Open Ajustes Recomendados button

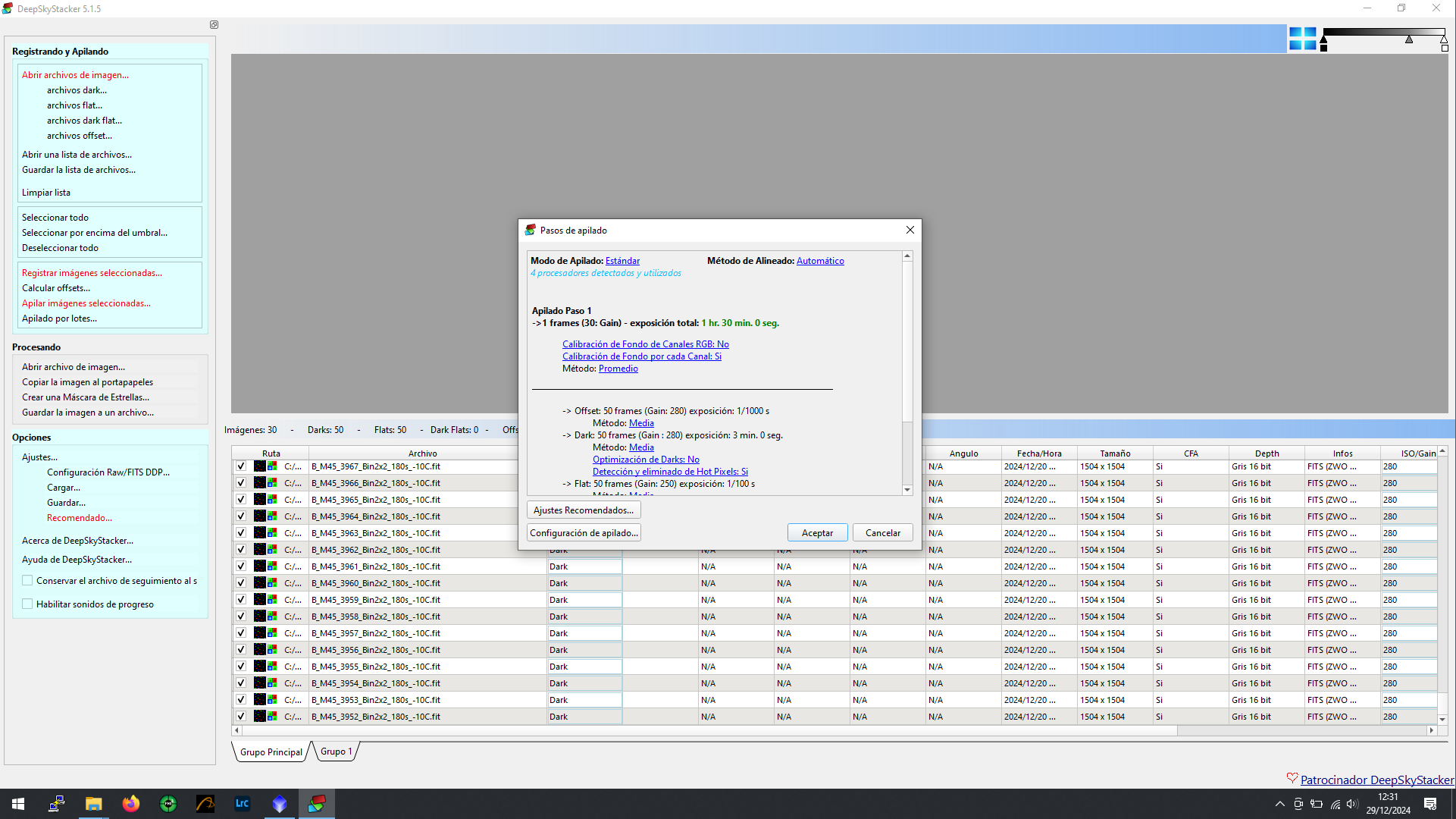[584, 510]
